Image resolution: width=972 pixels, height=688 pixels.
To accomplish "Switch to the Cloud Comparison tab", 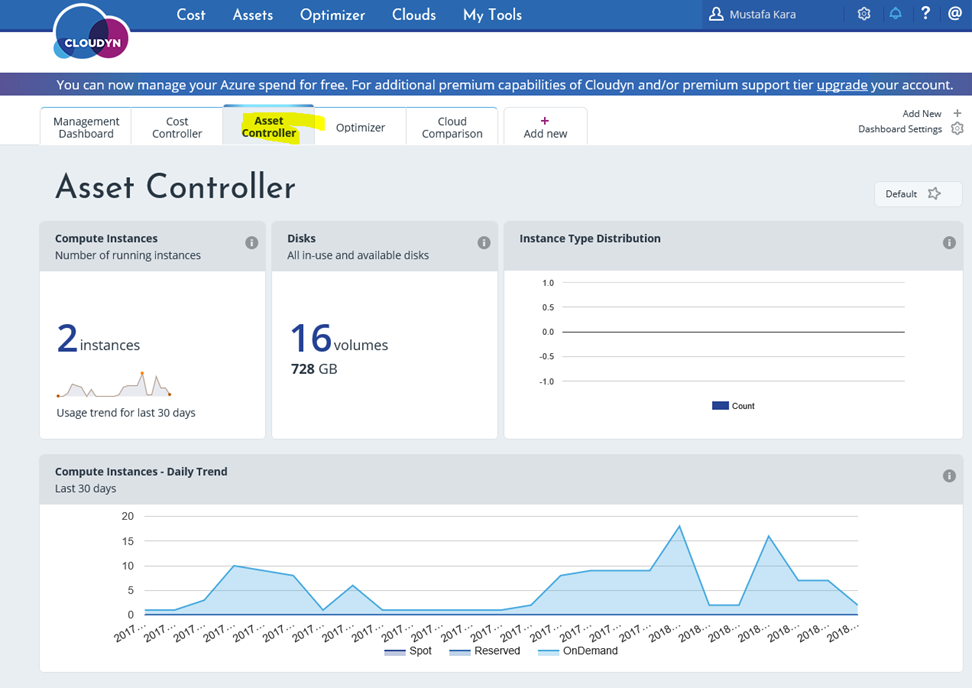I will tap(452, 127).
